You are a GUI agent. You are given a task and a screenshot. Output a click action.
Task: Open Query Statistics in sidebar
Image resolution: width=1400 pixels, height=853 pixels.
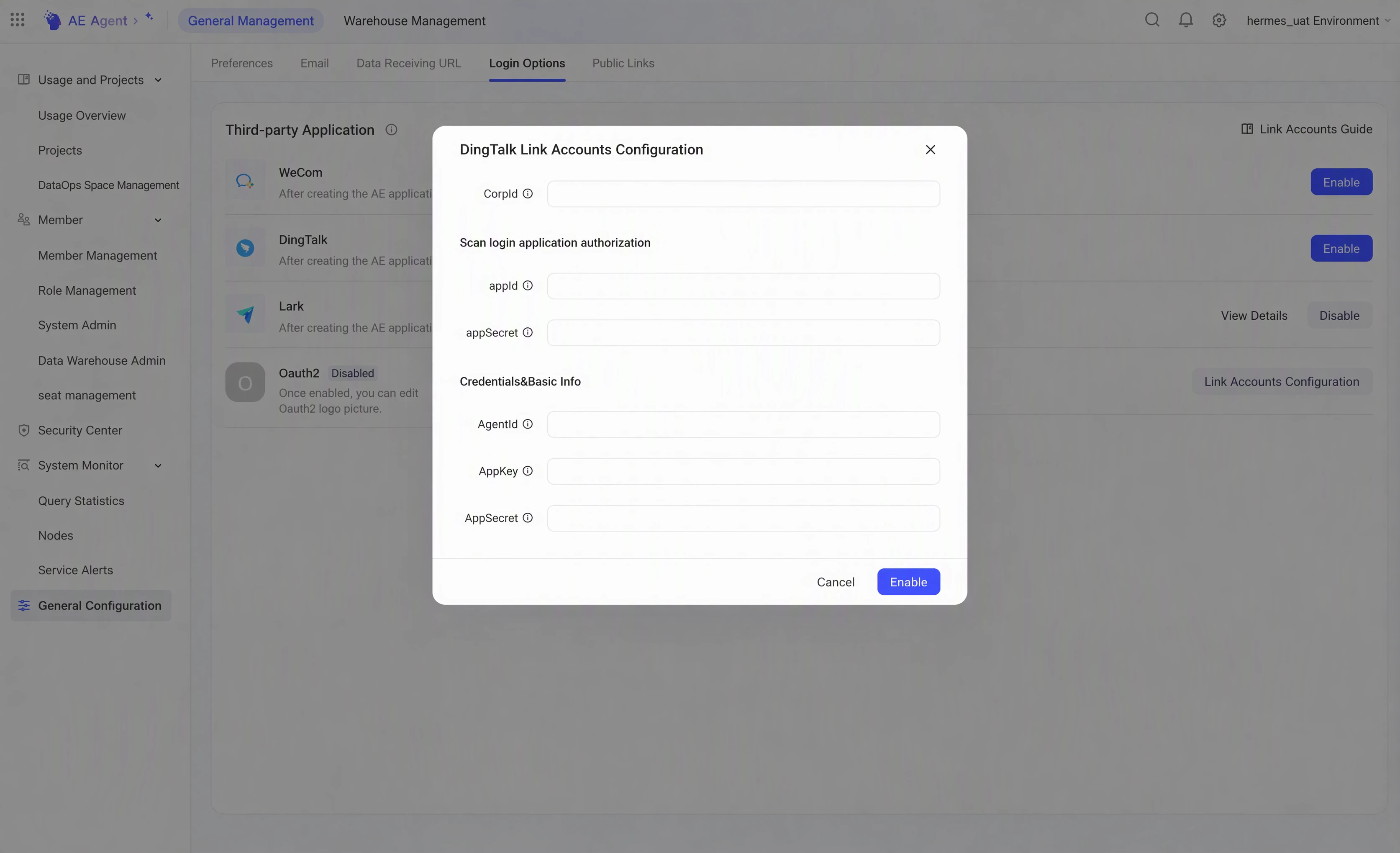point(81,501)
